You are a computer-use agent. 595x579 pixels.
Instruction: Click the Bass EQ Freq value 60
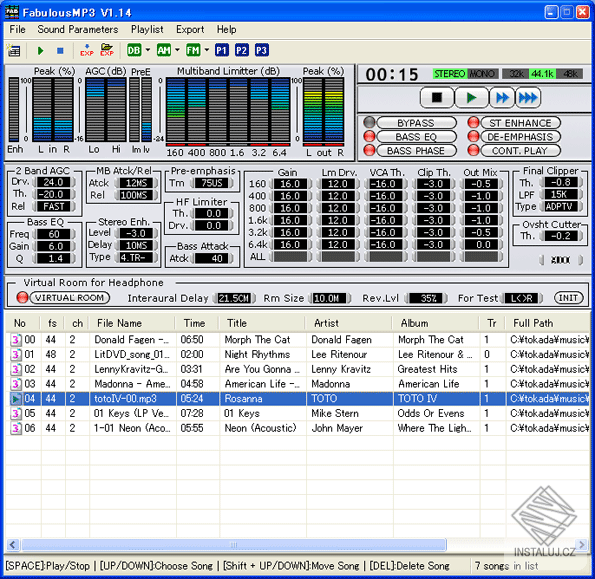(54, 234)
